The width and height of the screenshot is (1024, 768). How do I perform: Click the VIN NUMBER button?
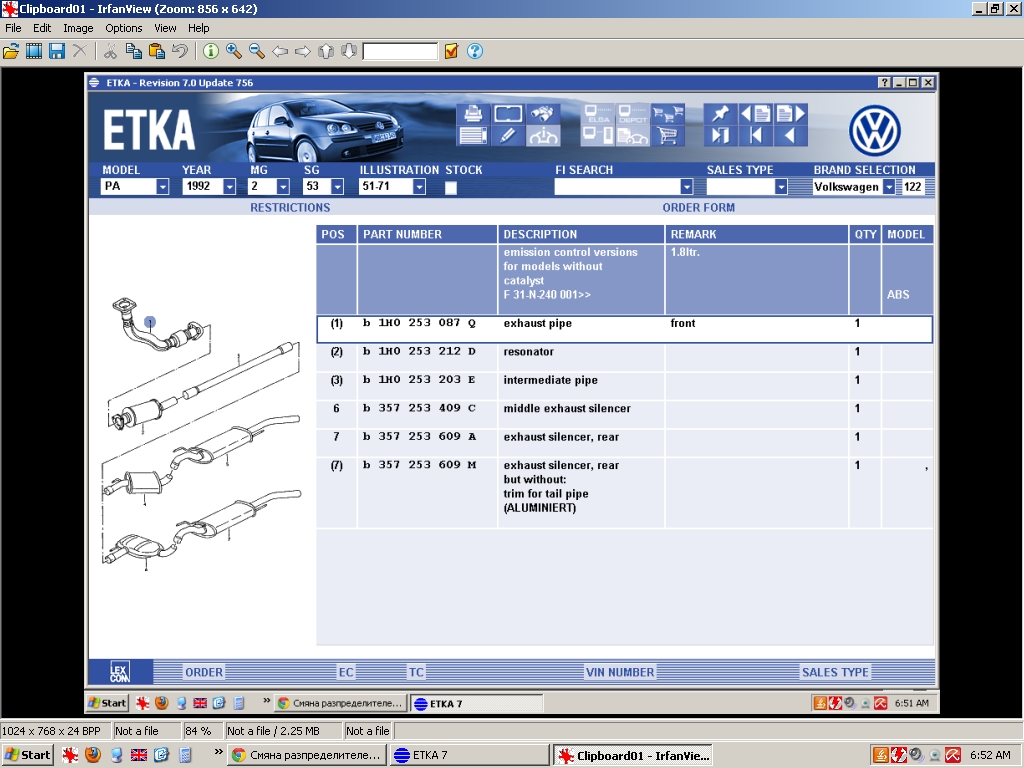[x=620, y=672]
